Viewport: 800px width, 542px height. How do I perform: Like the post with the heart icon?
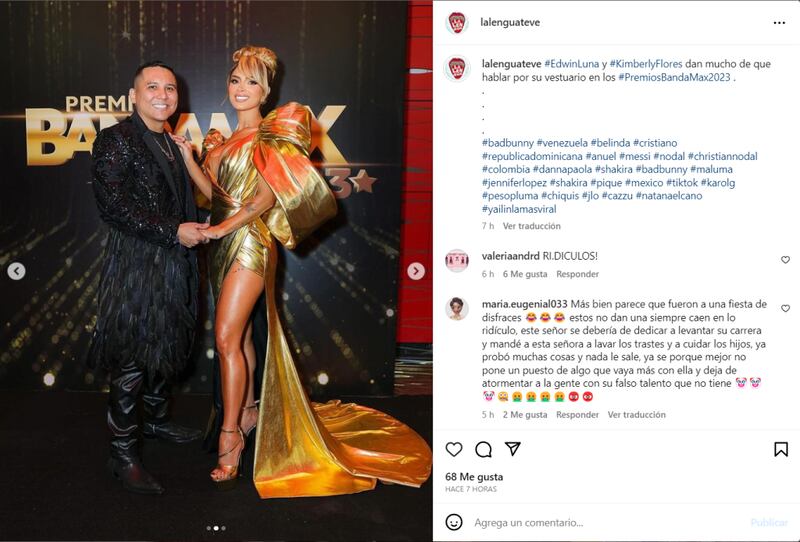pyautogui.click(x=454, y=450)
